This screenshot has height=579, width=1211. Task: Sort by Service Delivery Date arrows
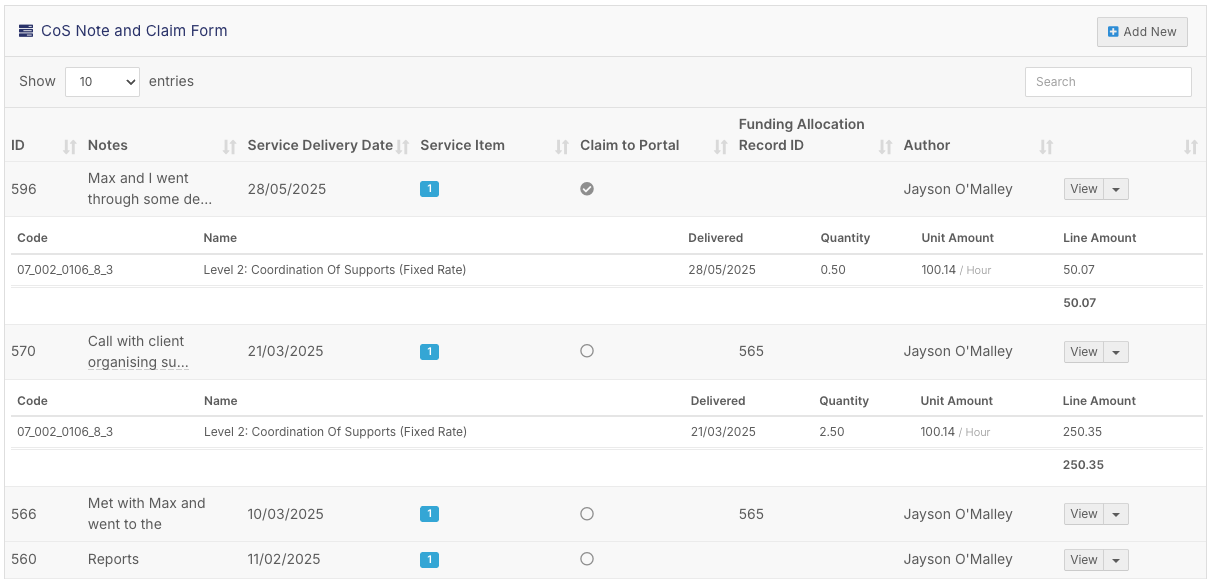(x=402, y=147)
